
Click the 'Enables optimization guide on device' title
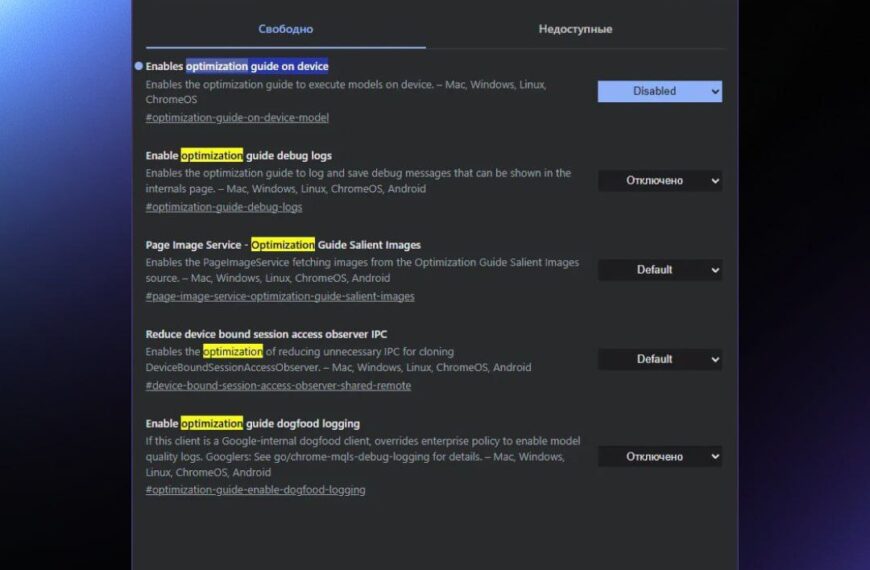237,66
